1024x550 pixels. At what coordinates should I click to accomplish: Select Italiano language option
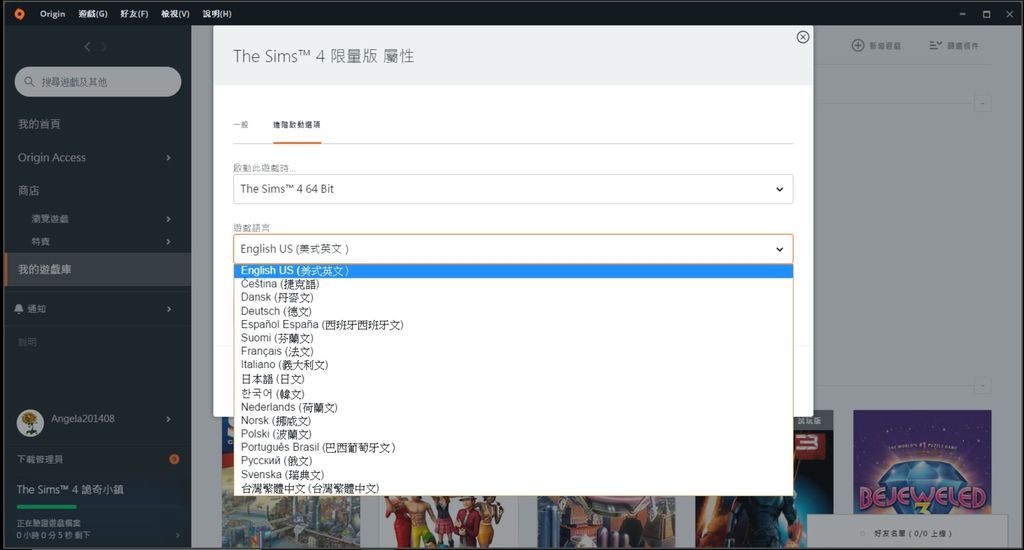pyautogui.click(x=513, y=364)
